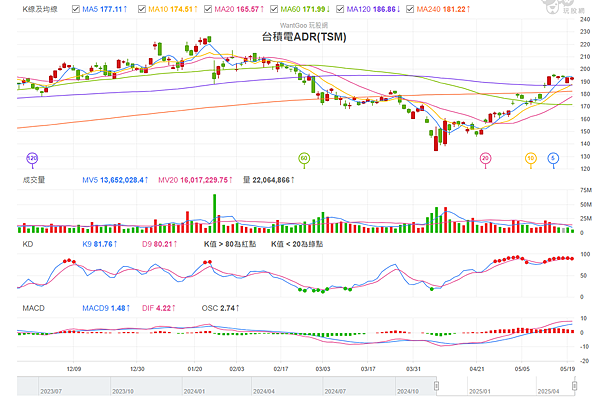Uncheck the MA20 moving average line
600x402 pixels.
[208, 9]
